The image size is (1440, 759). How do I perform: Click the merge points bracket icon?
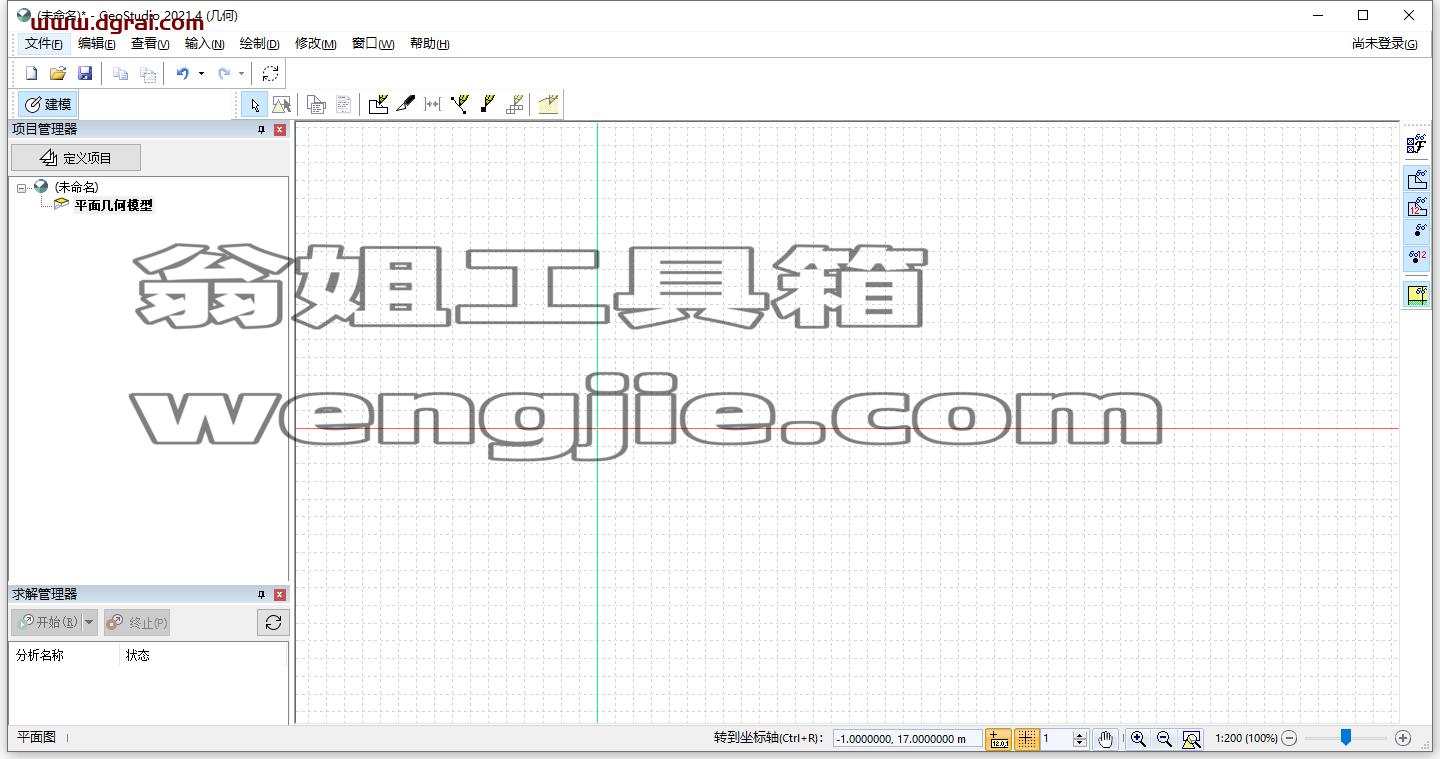pos(432,104)
